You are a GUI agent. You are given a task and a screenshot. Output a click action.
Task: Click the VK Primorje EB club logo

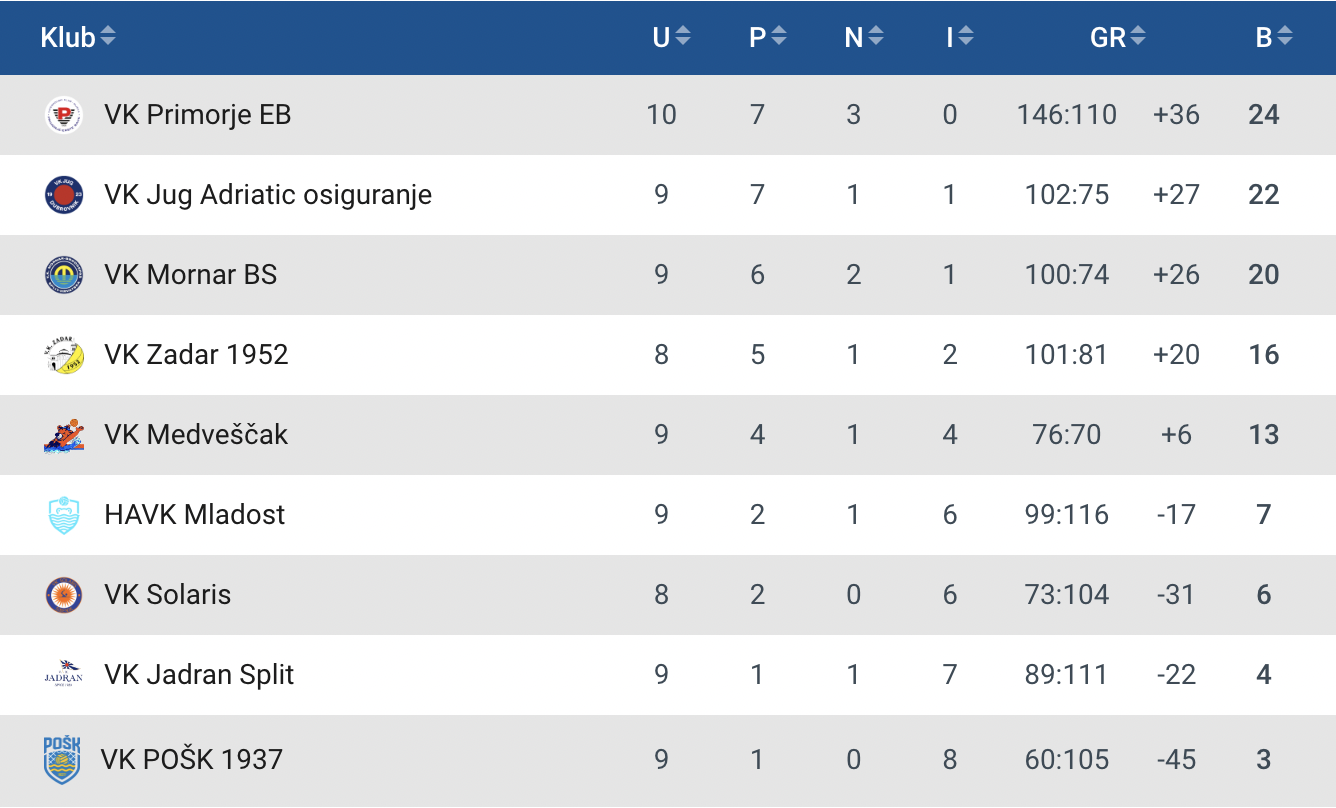(x=64, y=115)
